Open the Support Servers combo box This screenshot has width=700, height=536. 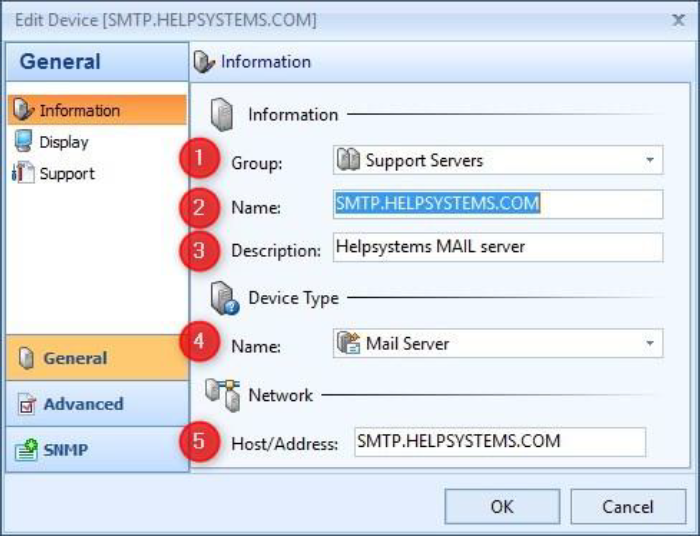[x=497, y=160]
